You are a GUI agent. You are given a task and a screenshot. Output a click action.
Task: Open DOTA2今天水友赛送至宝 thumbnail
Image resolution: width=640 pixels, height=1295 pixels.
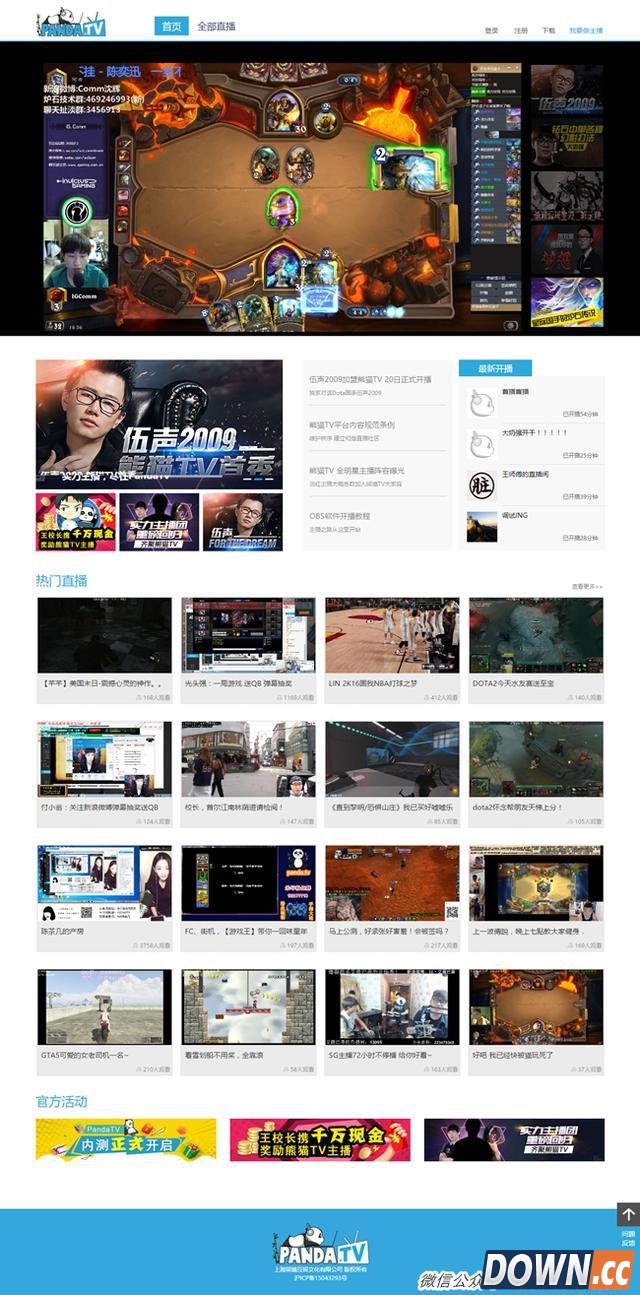pos(536,635)
